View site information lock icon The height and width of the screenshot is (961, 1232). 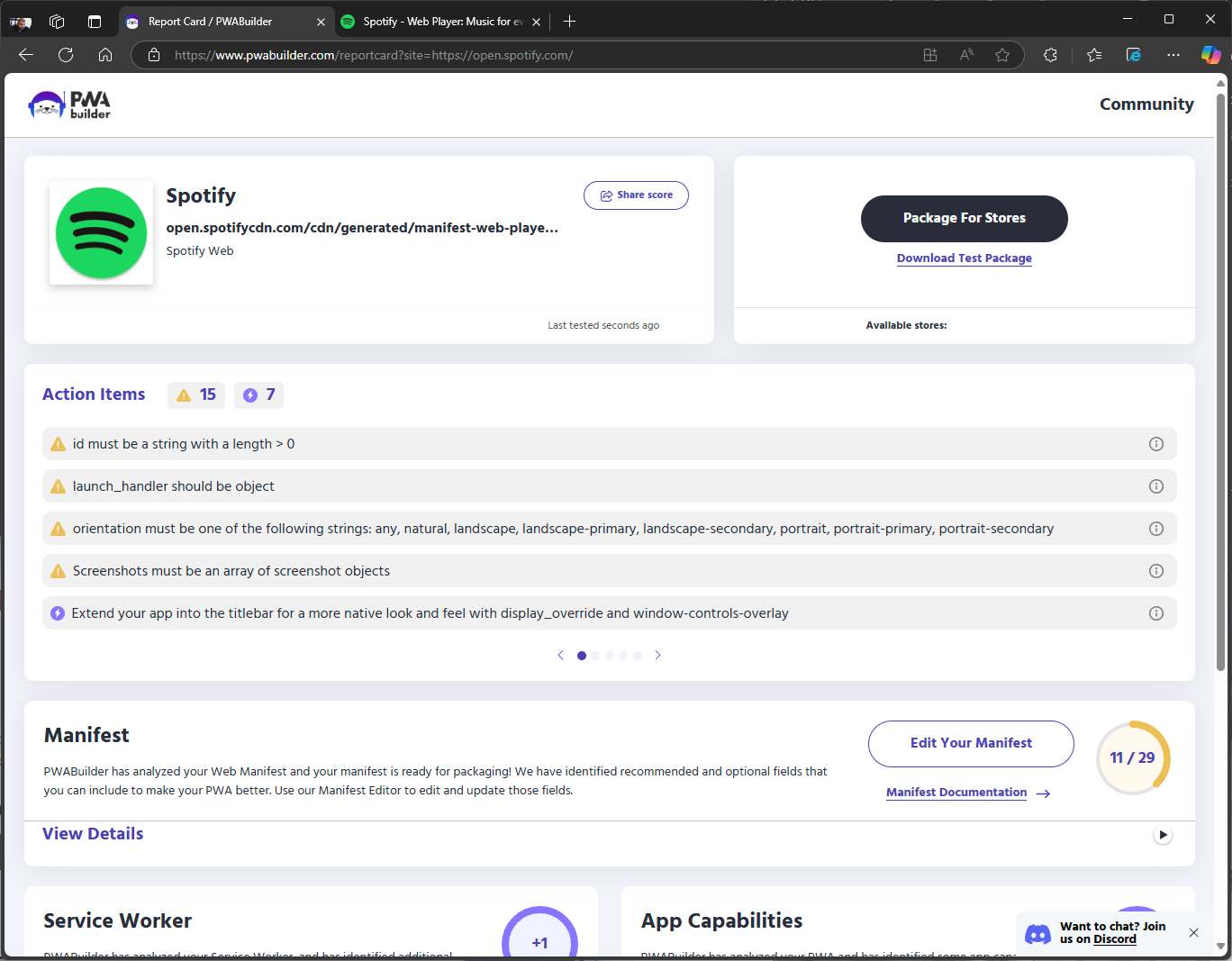[x=154, y=55]
